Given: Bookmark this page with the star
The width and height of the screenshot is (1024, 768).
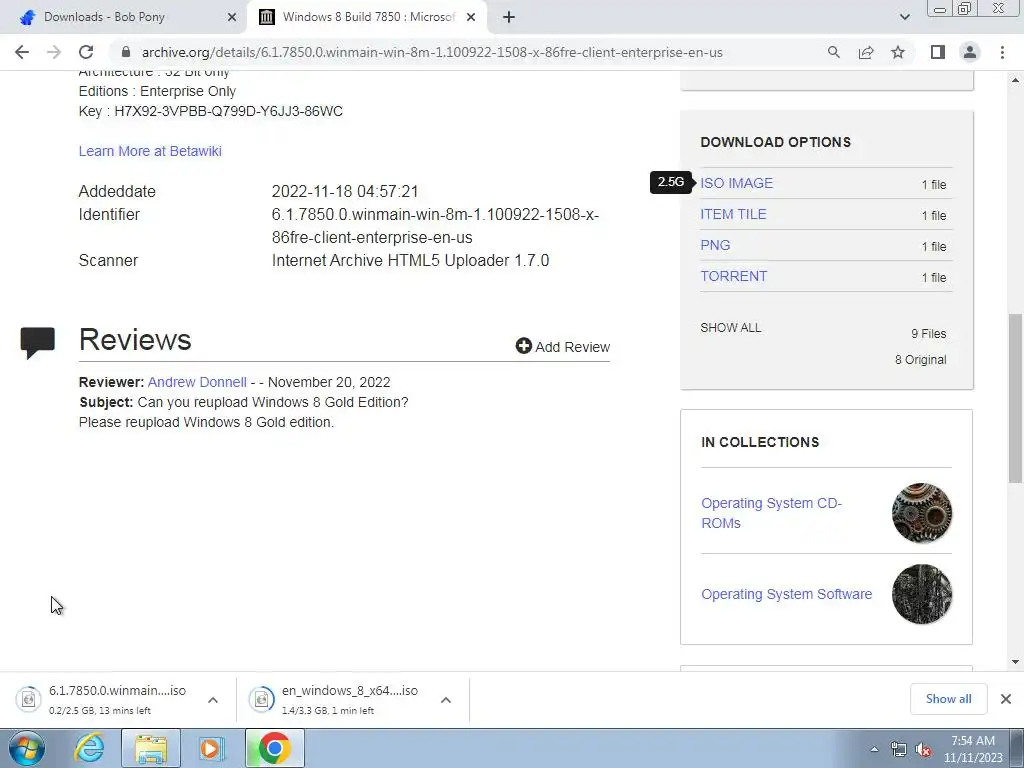Looking at the screenshot, I should (x=898, y=52).
